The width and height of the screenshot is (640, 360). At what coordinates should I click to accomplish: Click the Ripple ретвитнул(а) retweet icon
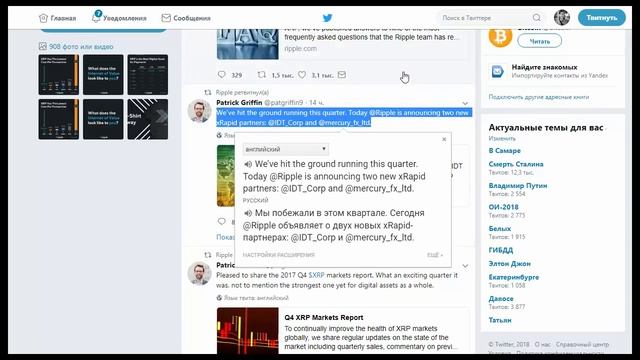point(208,92)
